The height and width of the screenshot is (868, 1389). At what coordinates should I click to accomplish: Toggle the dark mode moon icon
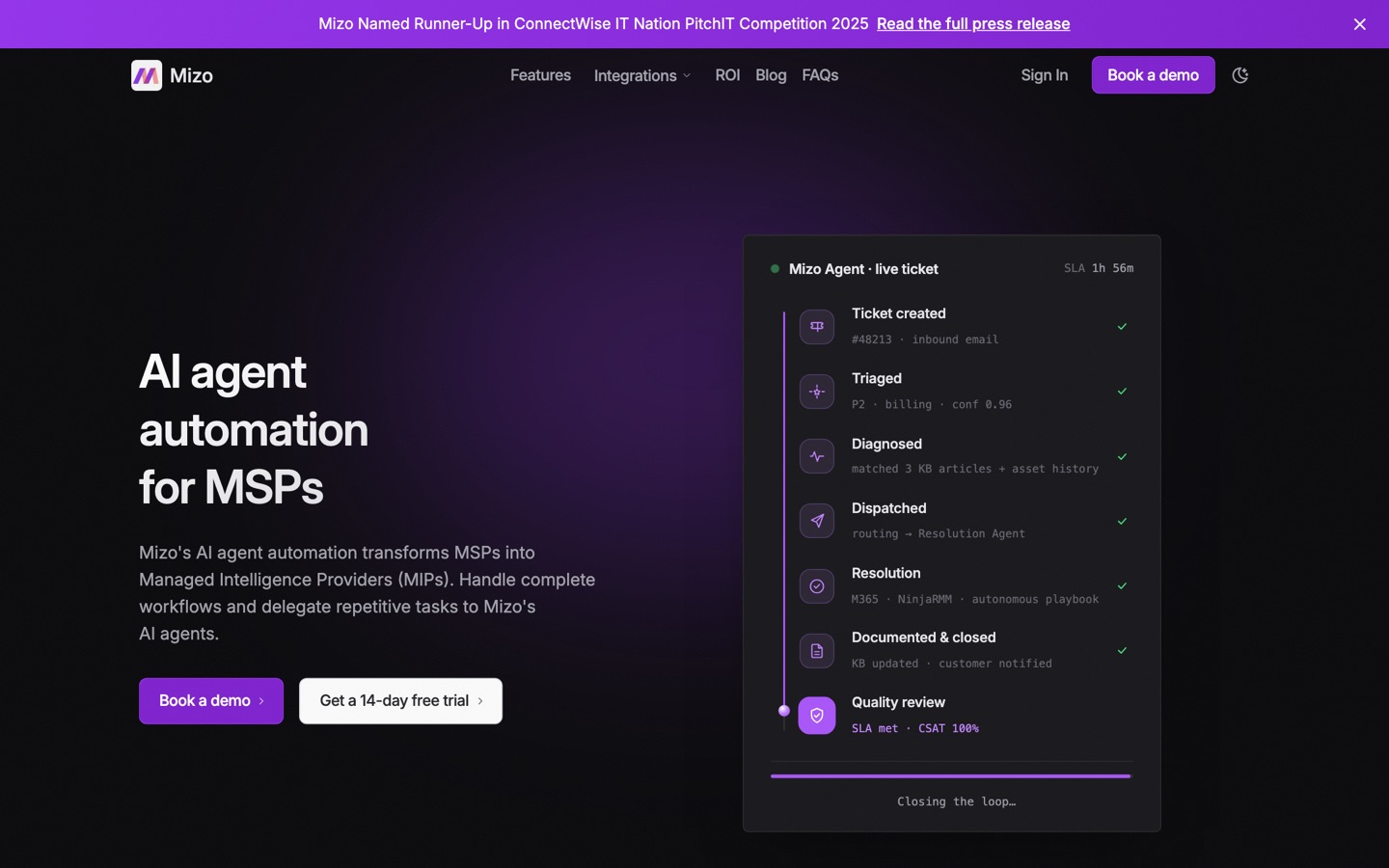tap(1240, 75)
